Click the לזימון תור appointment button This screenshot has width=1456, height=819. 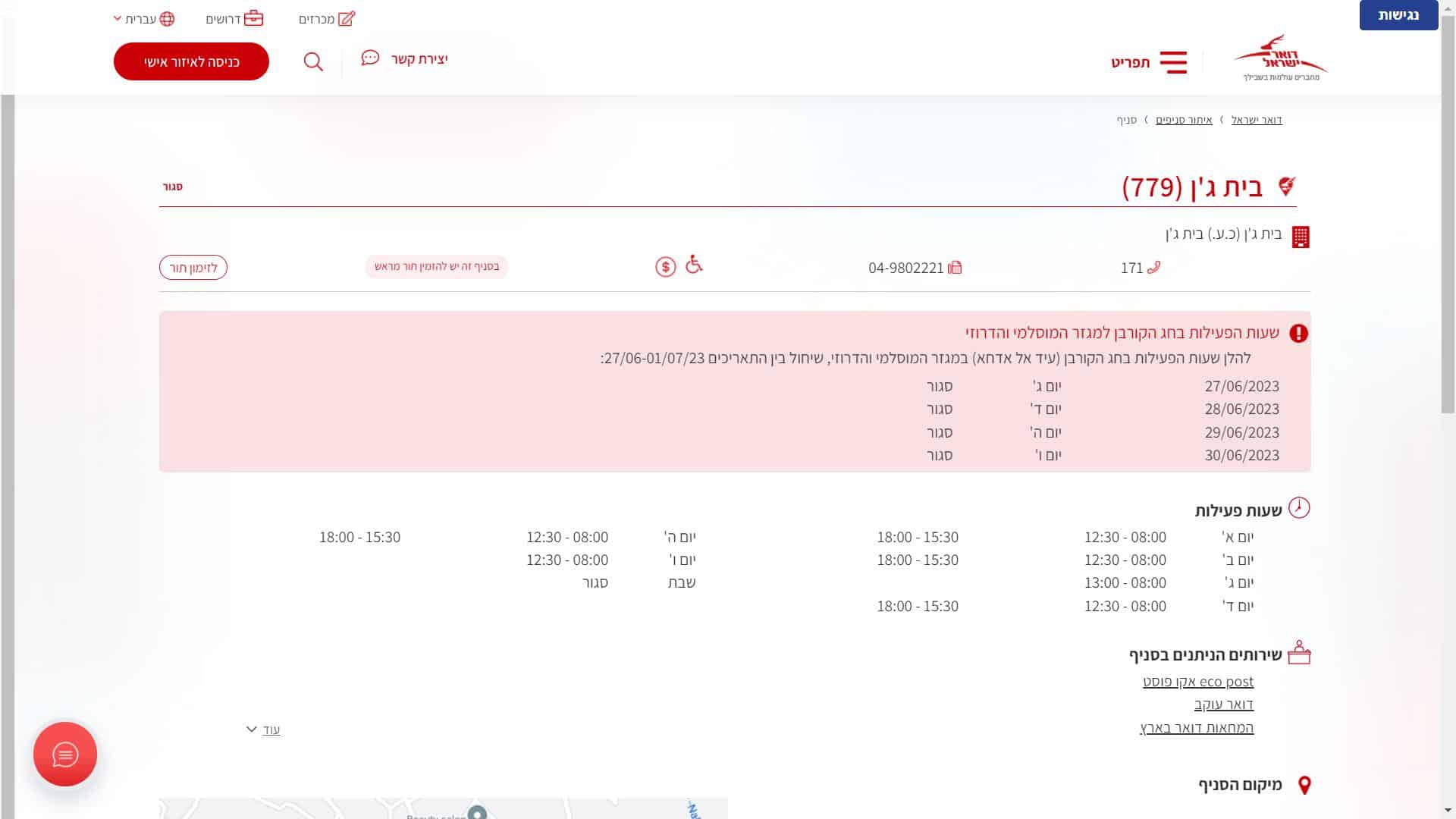pos(193,268)
